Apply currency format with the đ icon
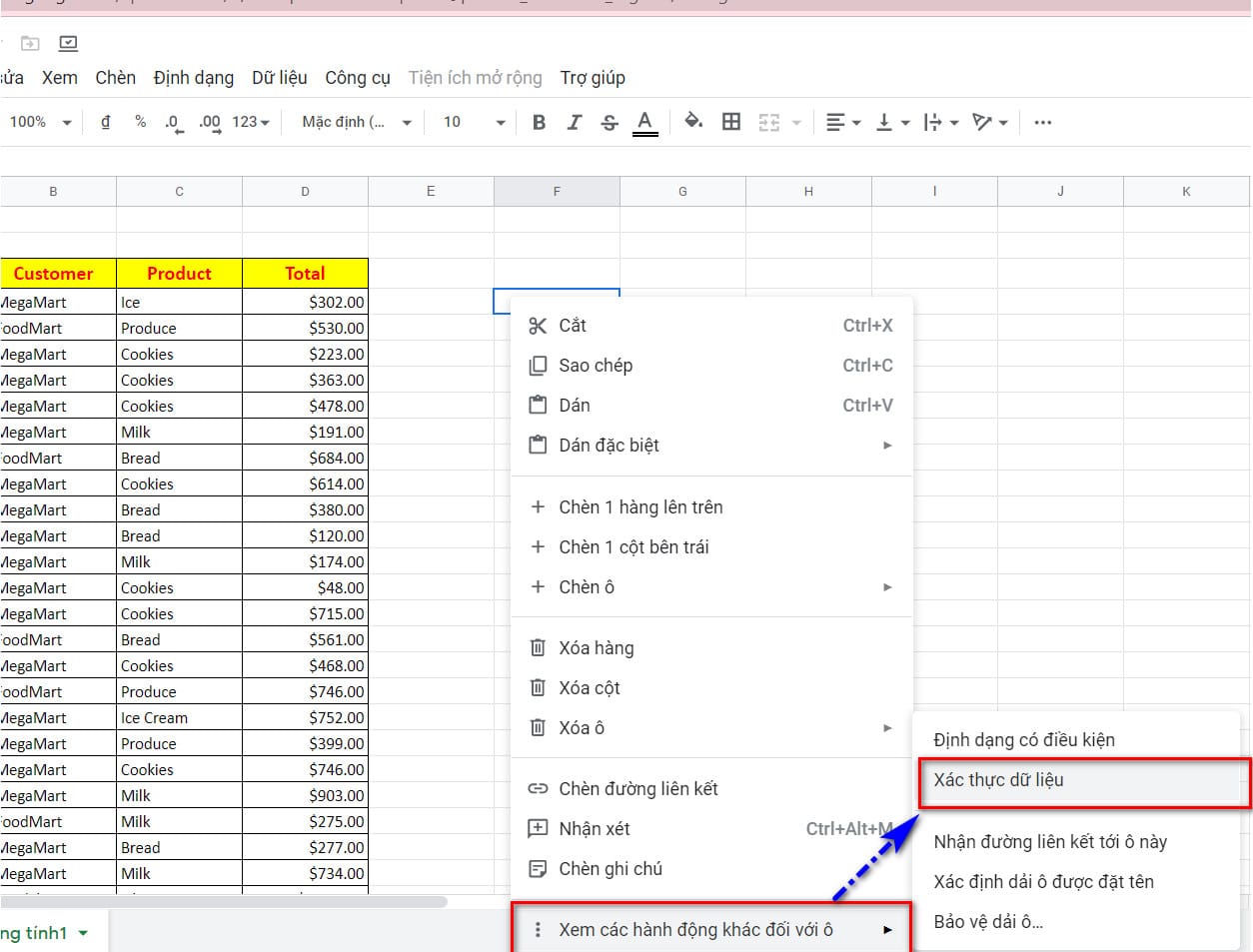 [107, 121]
